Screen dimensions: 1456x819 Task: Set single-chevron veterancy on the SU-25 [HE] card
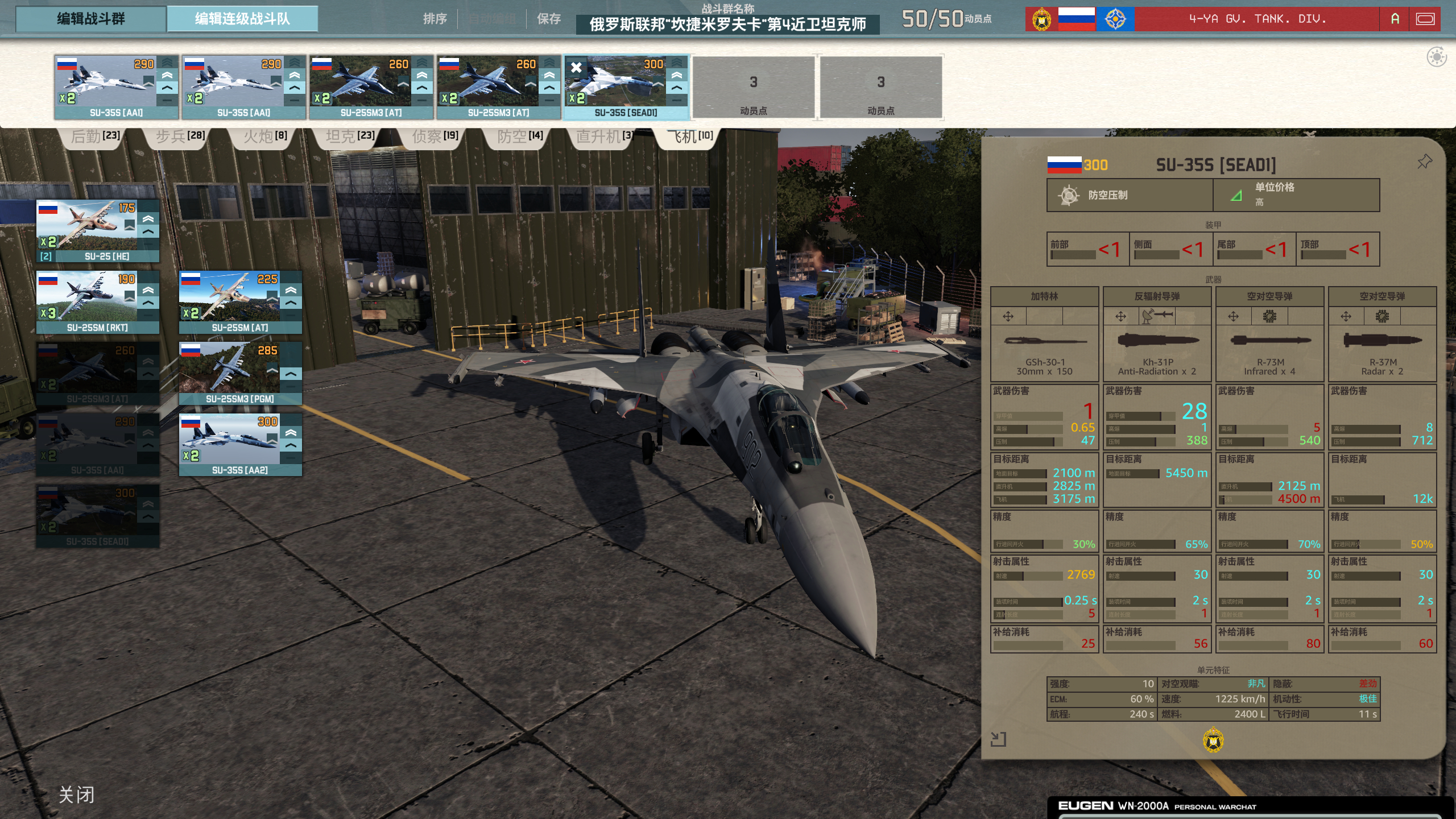[x=148, y=232]
